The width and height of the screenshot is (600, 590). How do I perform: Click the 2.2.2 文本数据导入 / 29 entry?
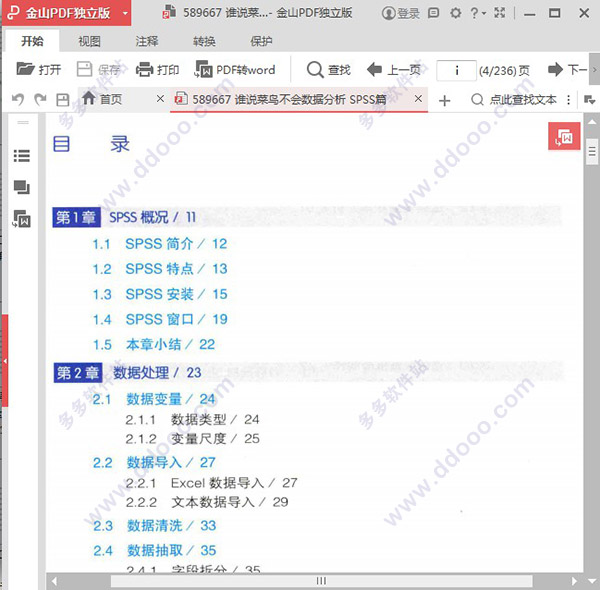pyautogui.click(x=207, y=502)
